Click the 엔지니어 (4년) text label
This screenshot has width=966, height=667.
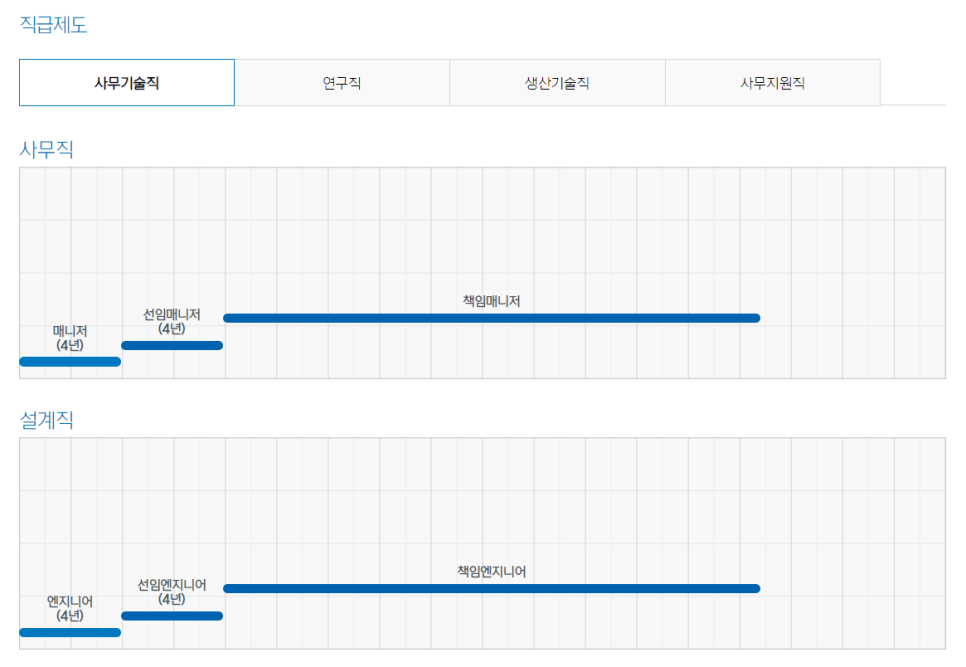tap(70, 608)
